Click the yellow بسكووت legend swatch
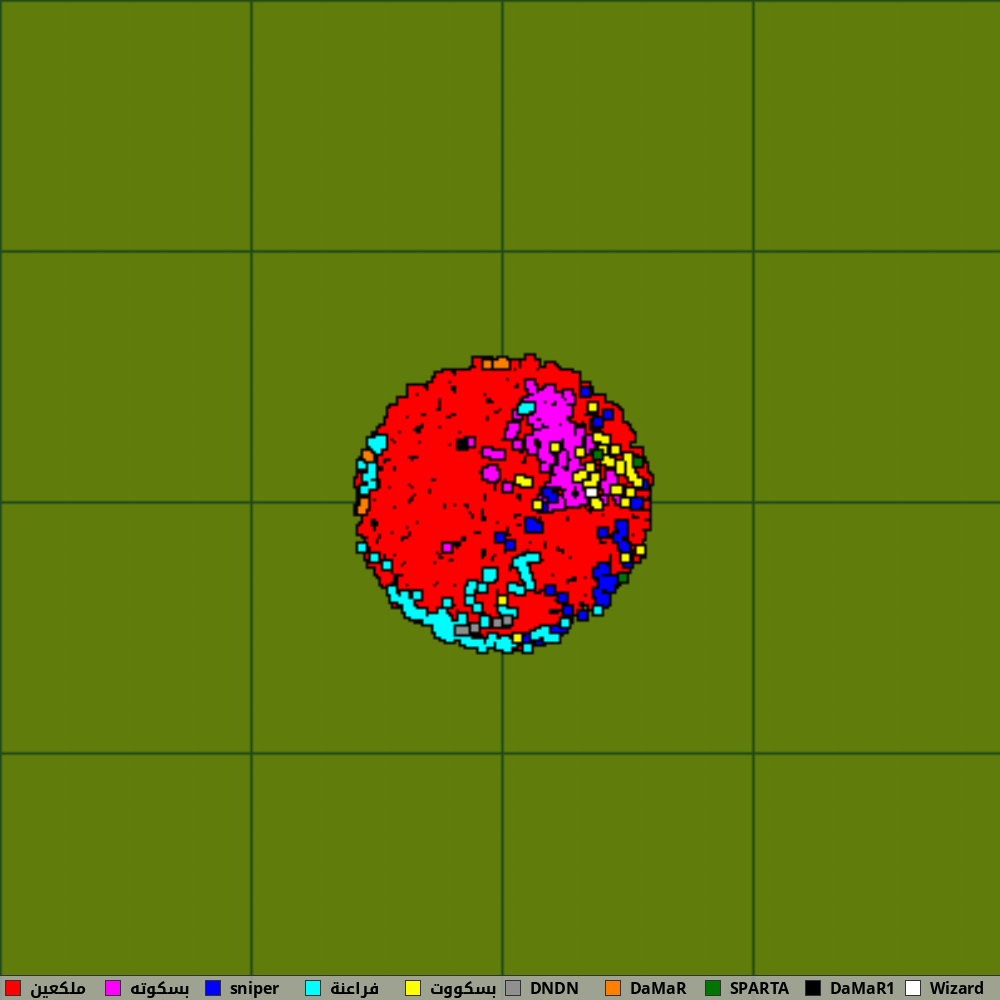Screen dimensions: 1000x1000 pos(413,988)
